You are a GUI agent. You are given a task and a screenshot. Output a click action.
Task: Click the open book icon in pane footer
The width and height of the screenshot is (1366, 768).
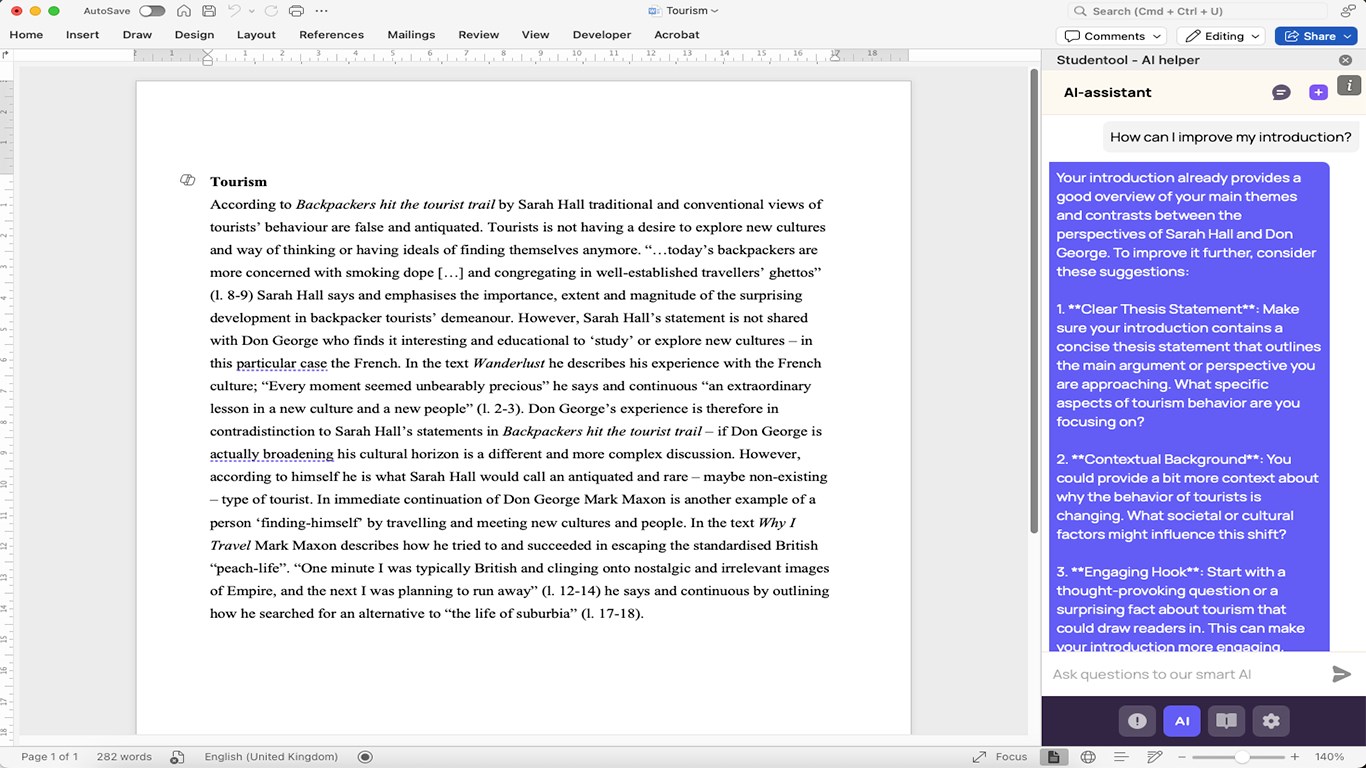[1226, 721]
